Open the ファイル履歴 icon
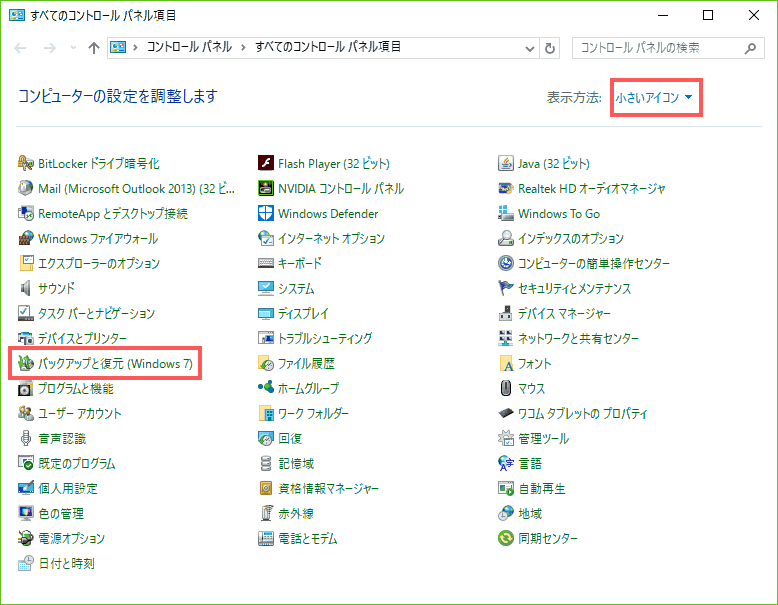The width and height of the screenshot is (778, 605). pos(266,363)
